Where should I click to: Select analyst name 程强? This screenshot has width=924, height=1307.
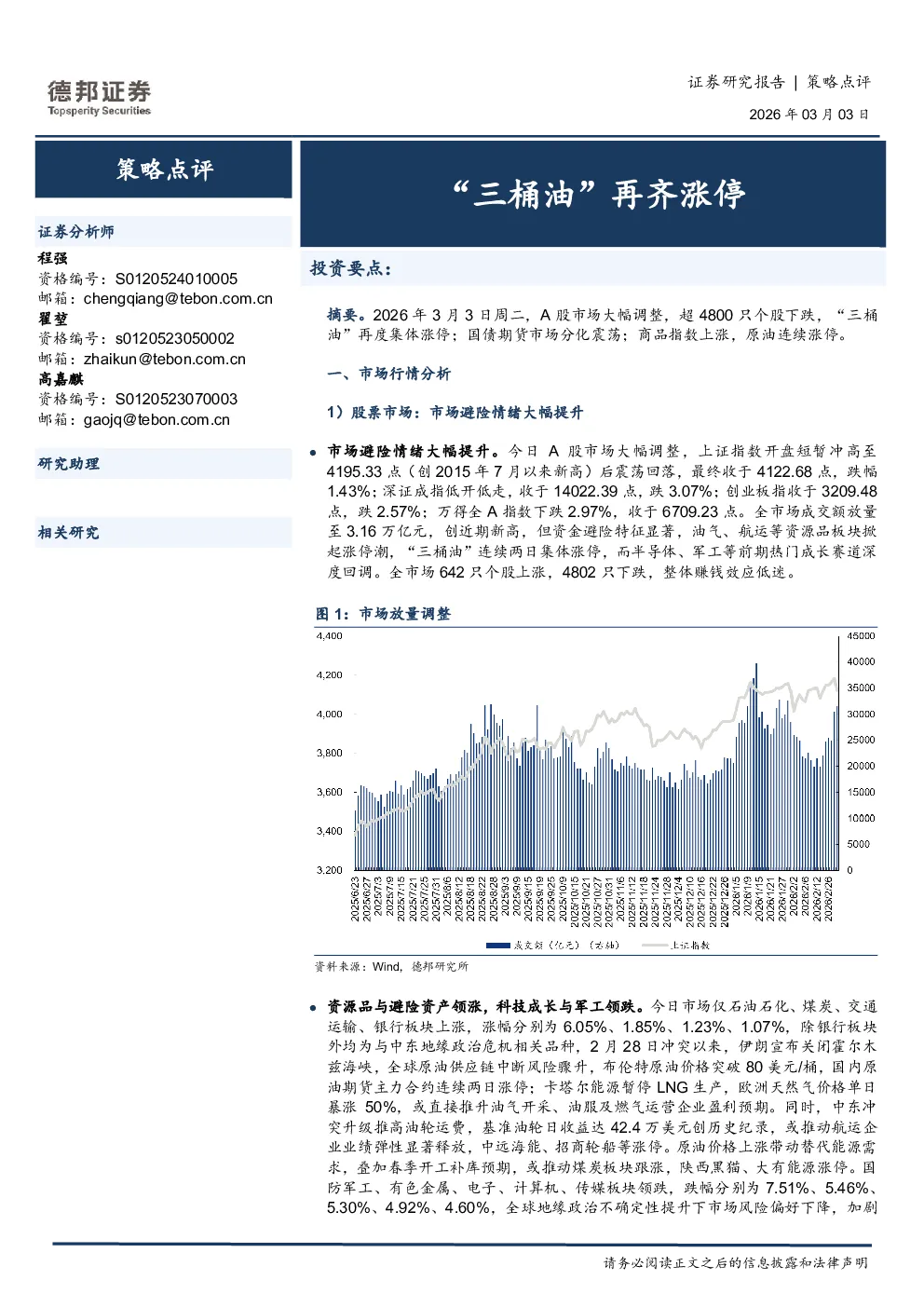(x=52, y=258)
